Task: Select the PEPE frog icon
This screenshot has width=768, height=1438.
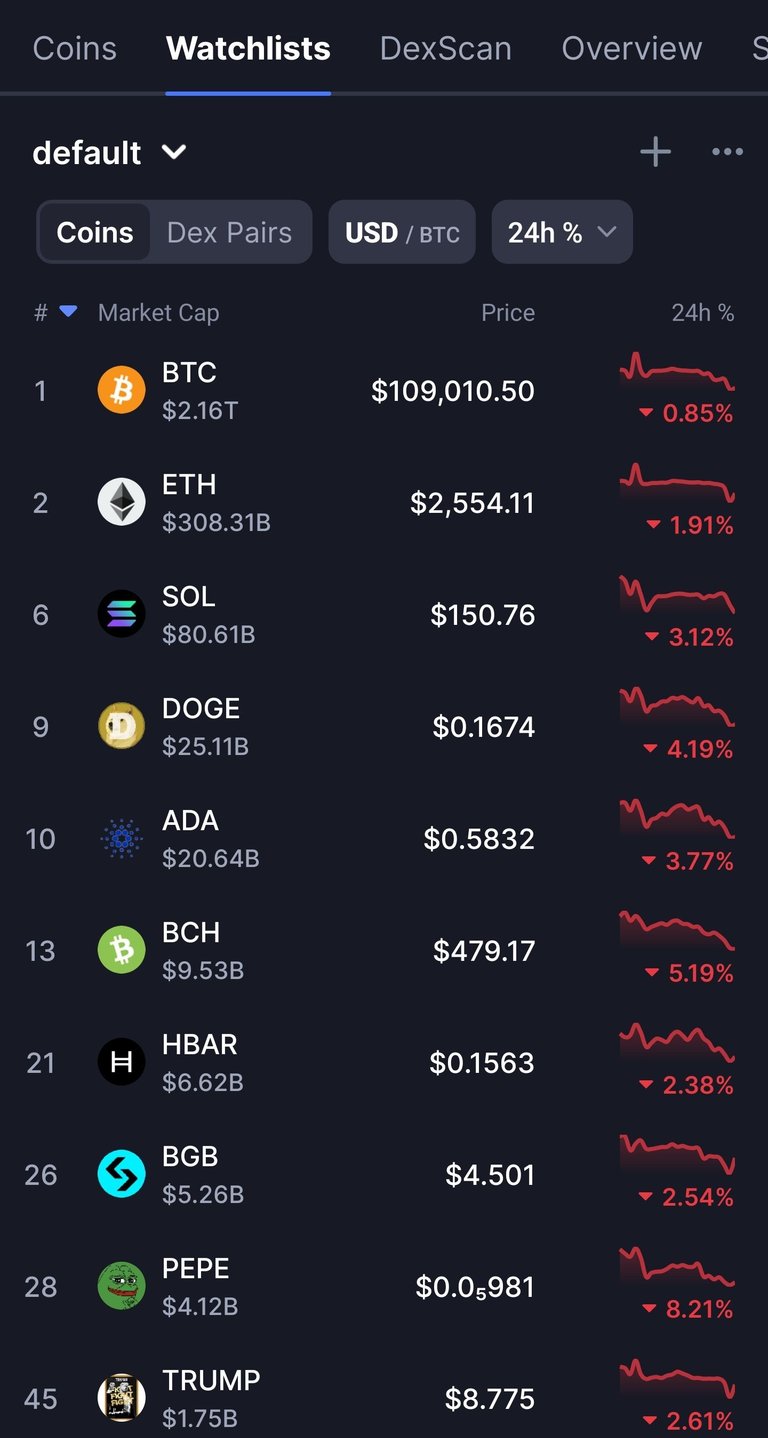Action: pyautogui.click(x=121, y=1286)
